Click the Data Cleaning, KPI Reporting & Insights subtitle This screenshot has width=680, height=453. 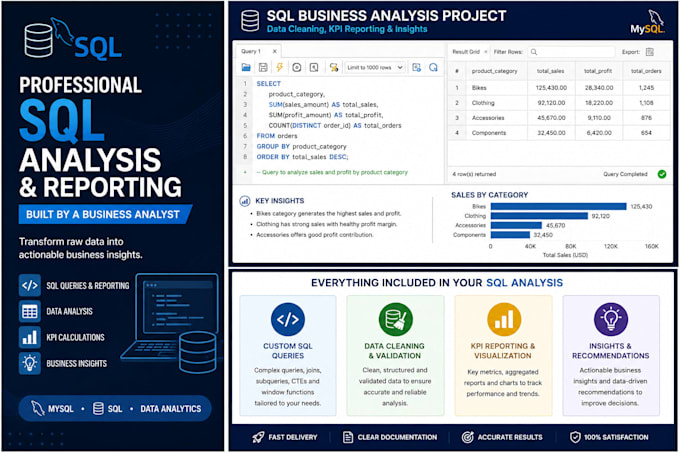(x=347, y=29)
